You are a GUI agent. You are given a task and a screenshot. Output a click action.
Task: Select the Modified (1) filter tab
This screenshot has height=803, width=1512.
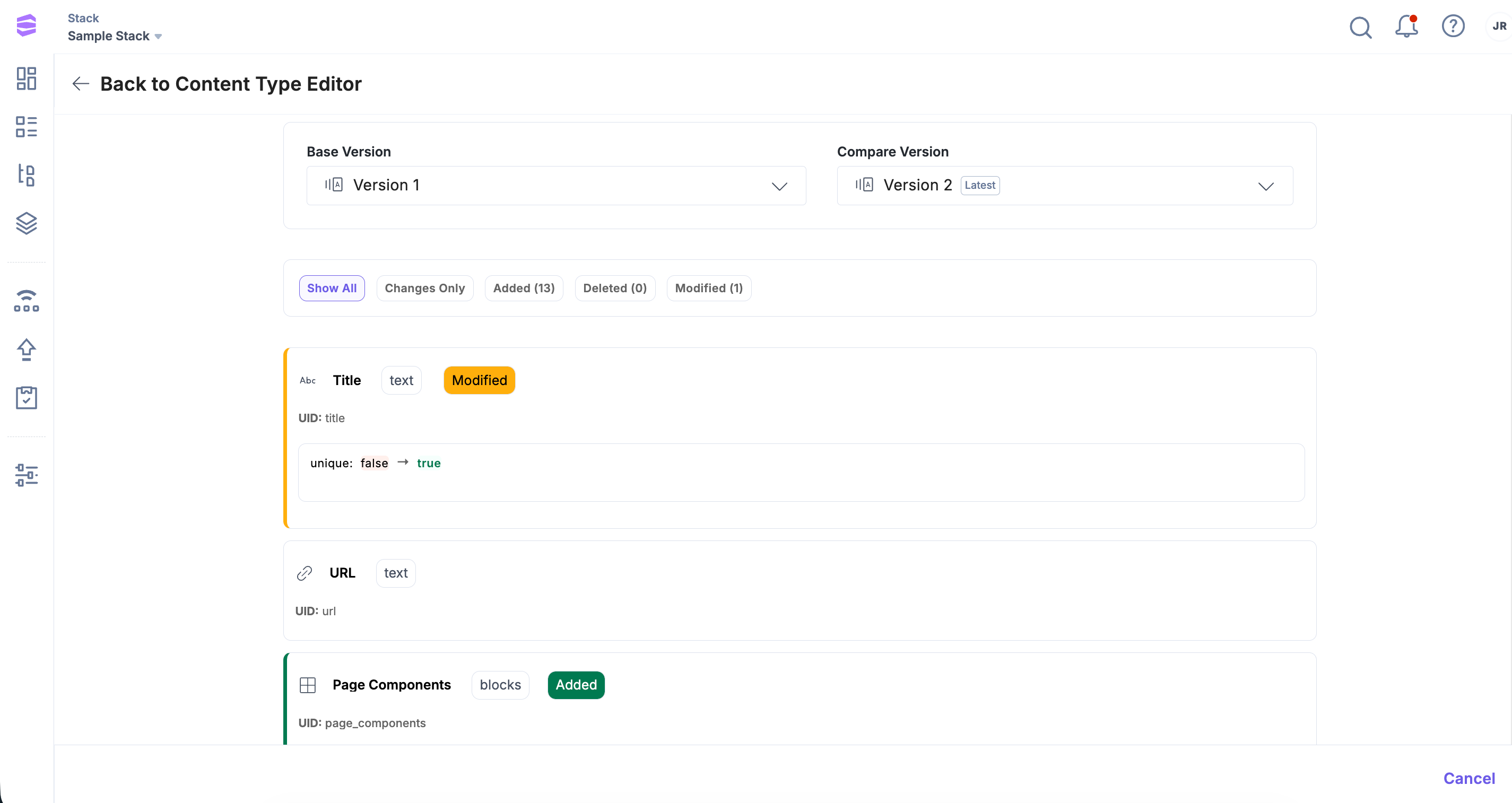708,288
